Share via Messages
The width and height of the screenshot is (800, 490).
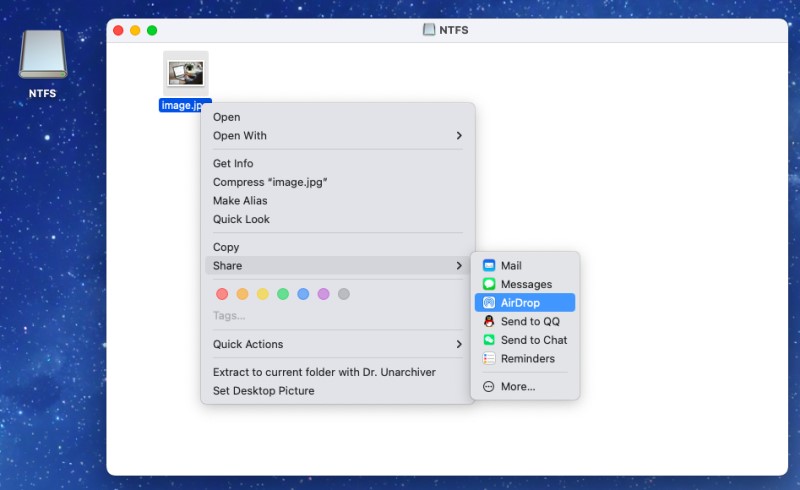(525, 284)
